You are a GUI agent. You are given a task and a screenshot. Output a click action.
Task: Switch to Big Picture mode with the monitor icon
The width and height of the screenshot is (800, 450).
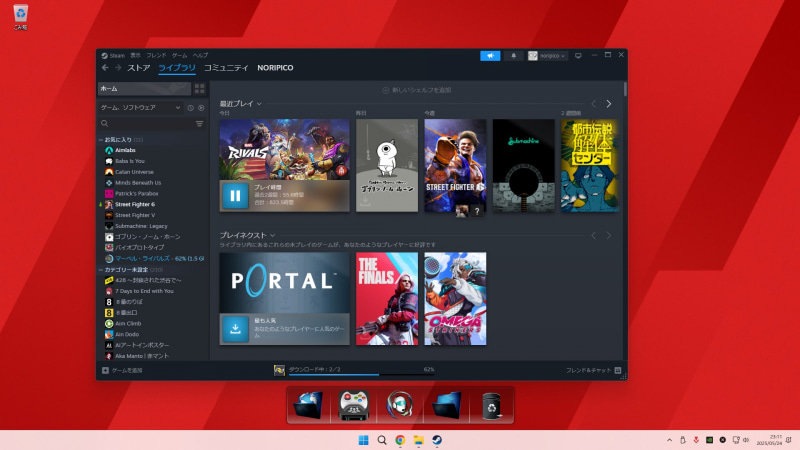click(x=578, y=56)
